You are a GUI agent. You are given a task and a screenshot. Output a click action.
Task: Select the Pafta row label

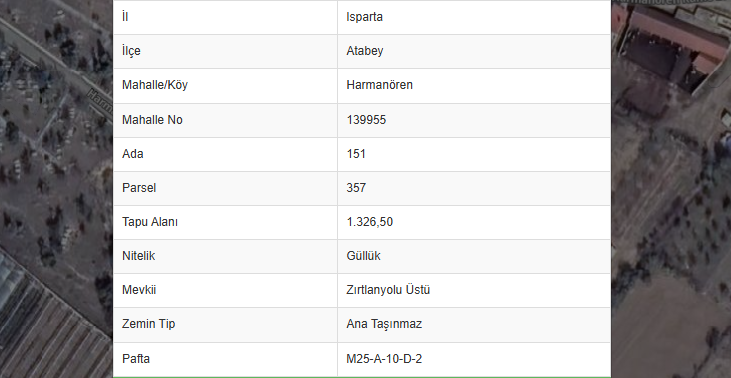point(136,359)
